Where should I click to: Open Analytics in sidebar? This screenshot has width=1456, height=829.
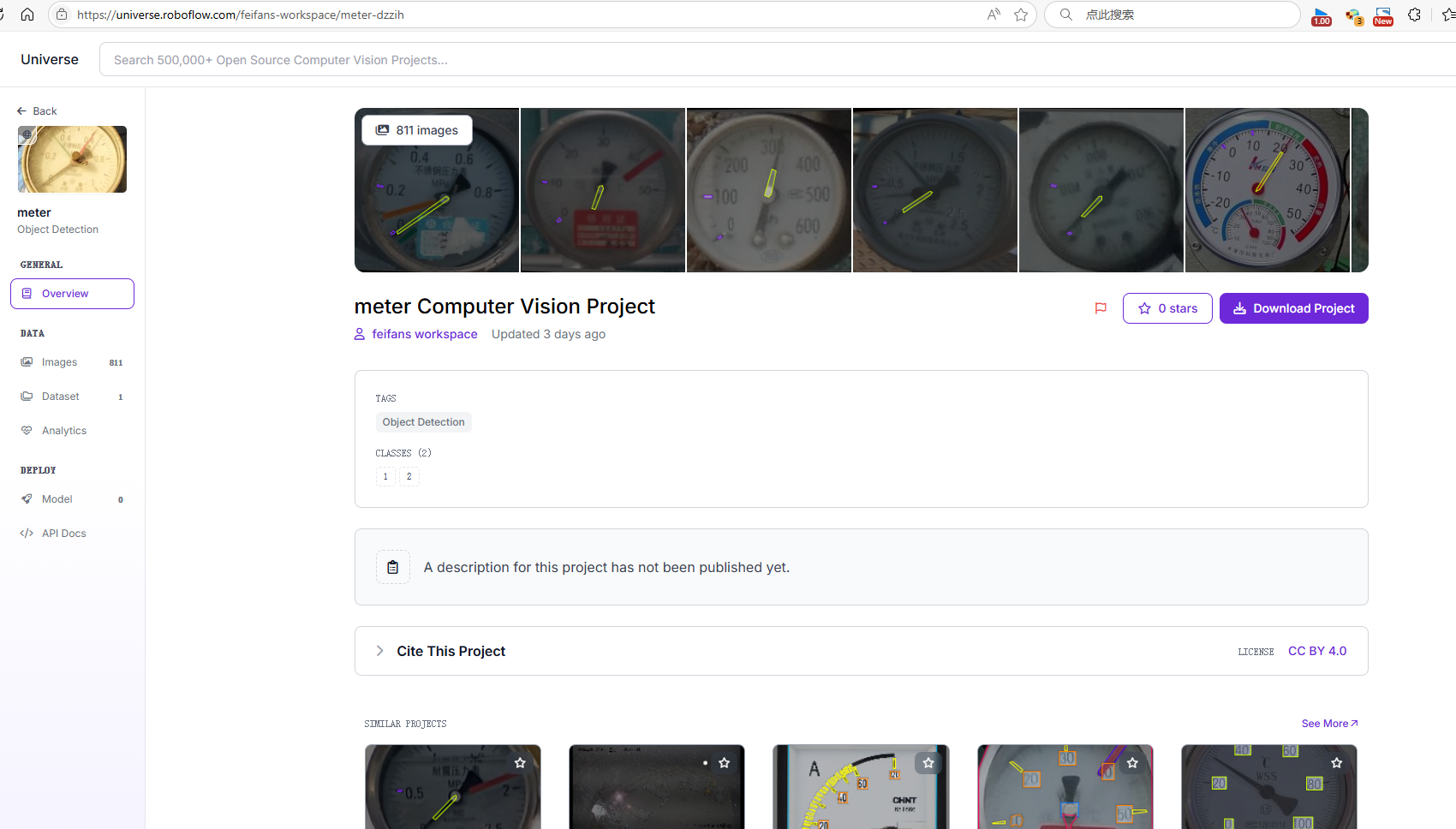pyautogui.click(x=72, y=431)
